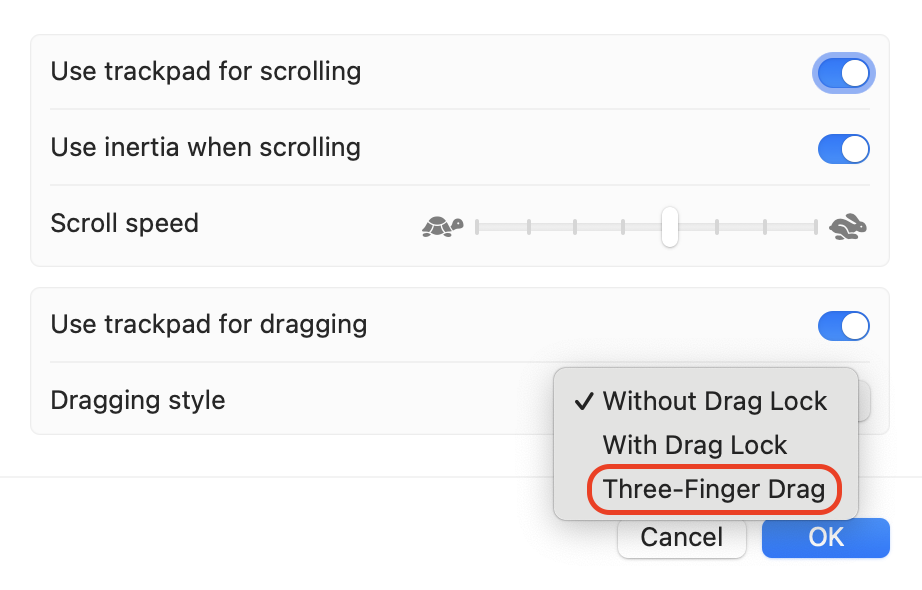The width and height of the screenshot is (922, 590).
Task: Toggle Use trackpad for dragging switch
Action: click(x=844, y=326)
